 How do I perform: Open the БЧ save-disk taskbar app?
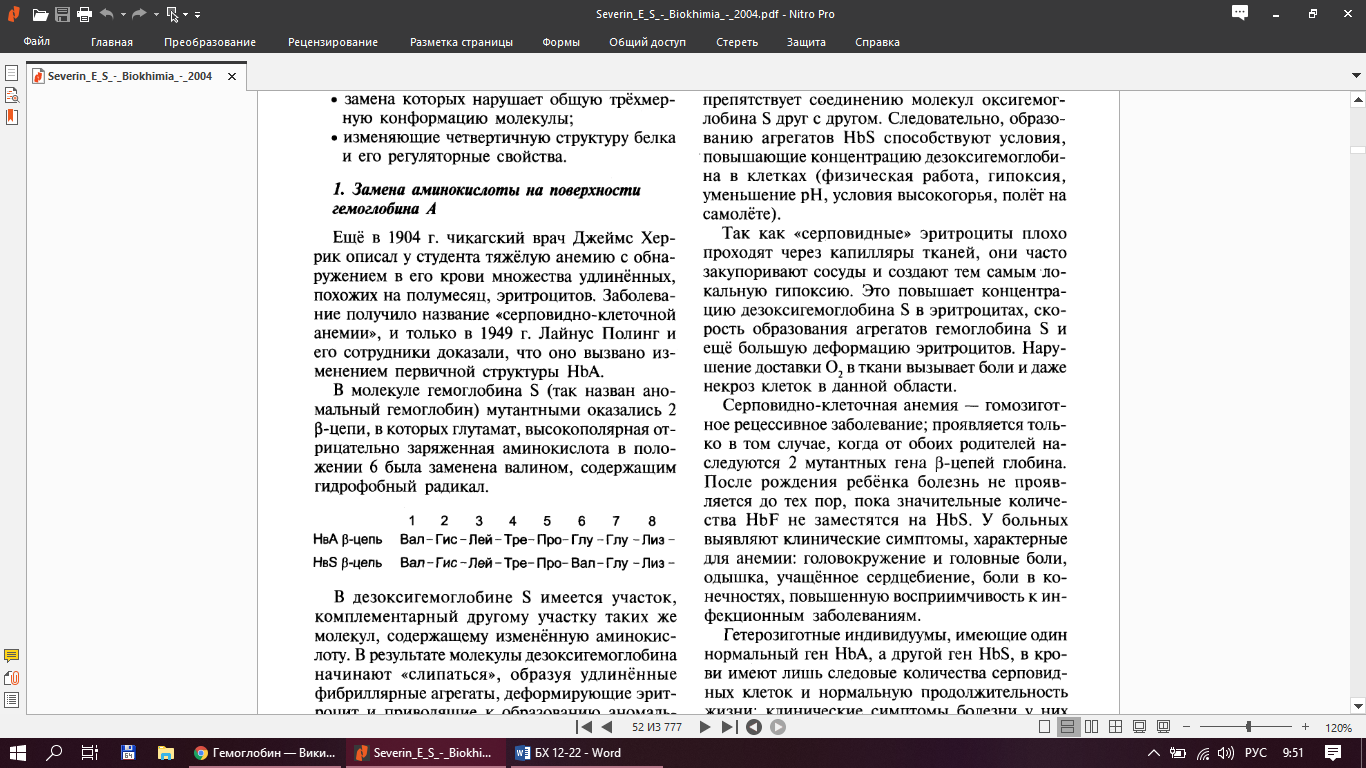point(128,753)
